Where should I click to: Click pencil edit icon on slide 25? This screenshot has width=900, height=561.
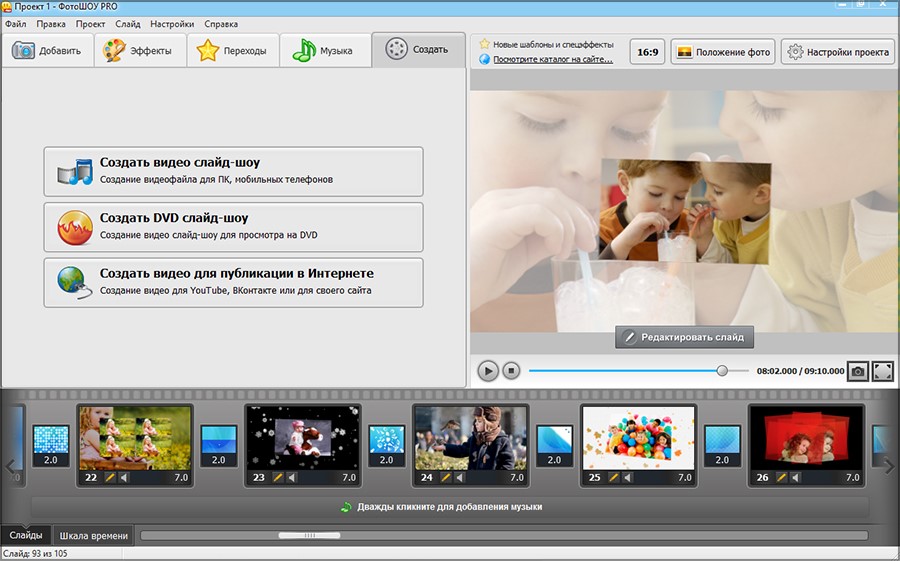tap(614, 477)
